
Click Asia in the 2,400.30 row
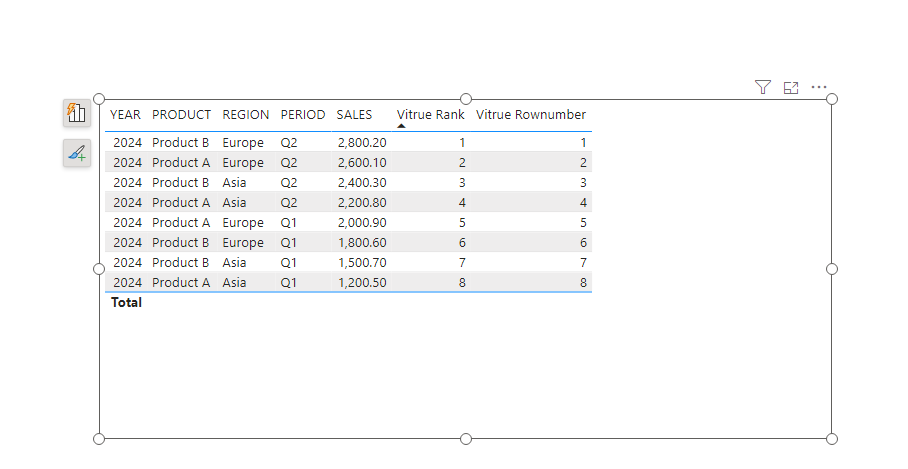(x=234, y=182)
